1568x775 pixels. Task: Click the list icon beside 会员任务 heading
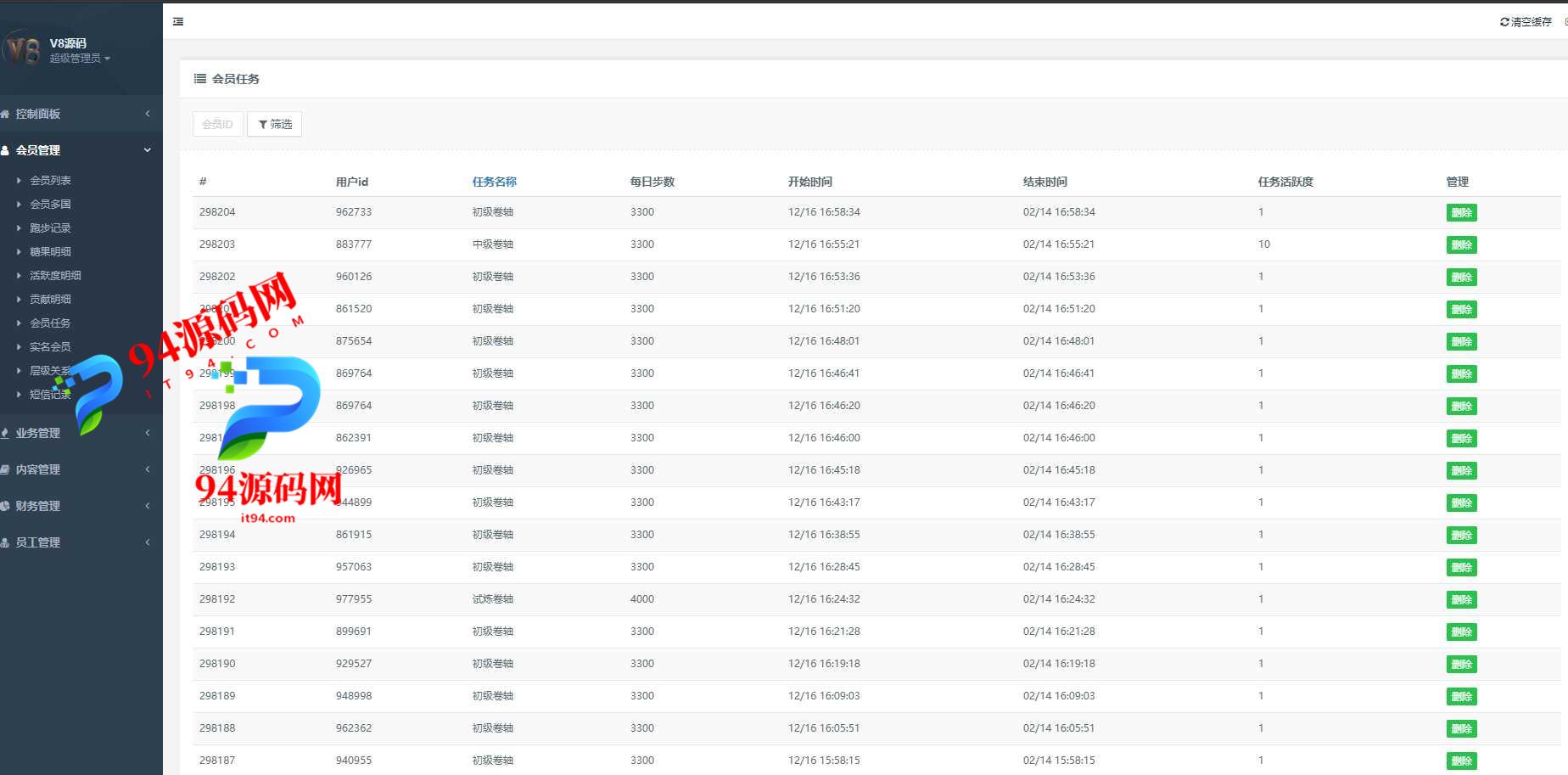click(200, 79)
